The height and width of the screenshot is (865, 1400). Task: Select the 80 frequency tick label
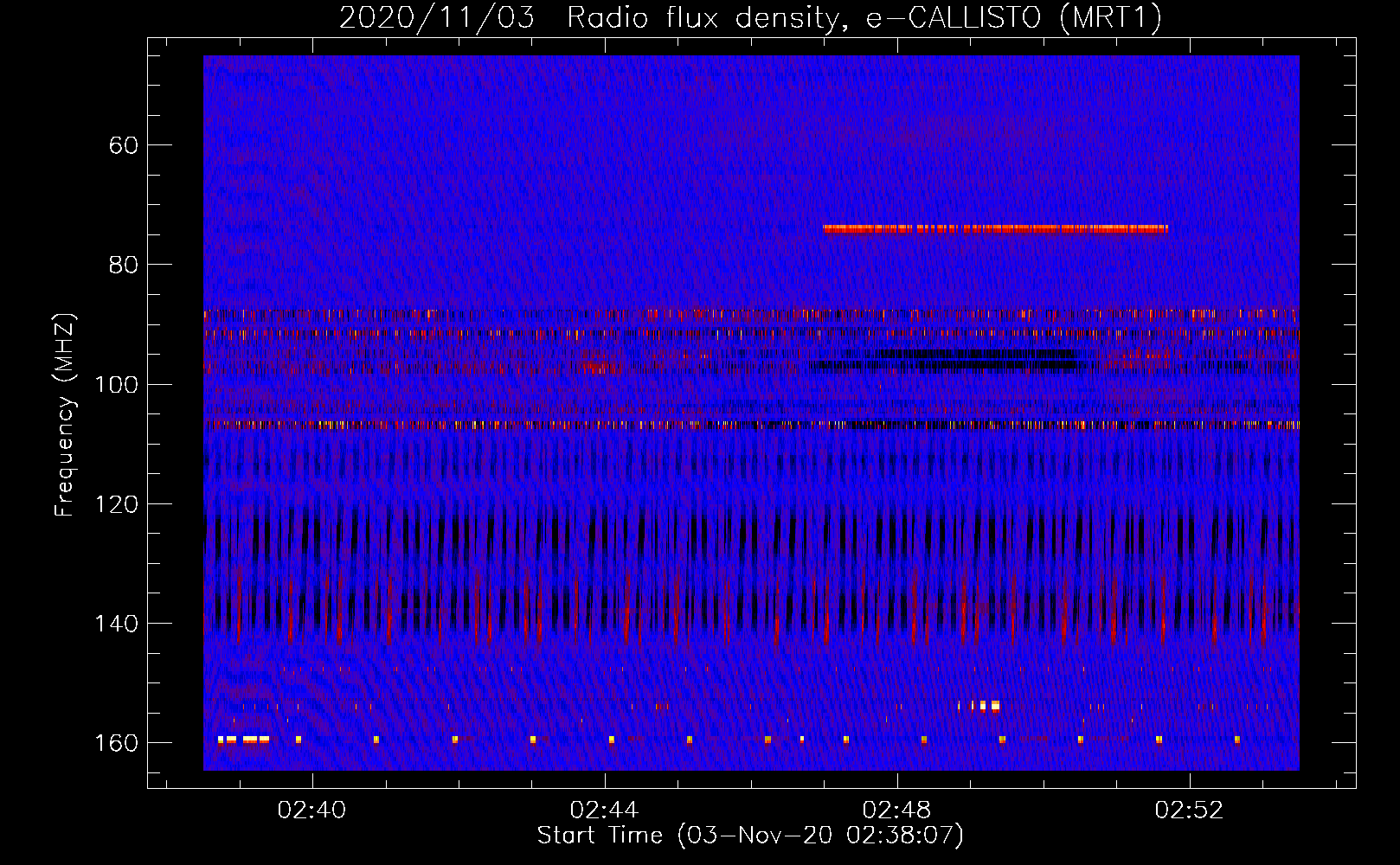124,264
